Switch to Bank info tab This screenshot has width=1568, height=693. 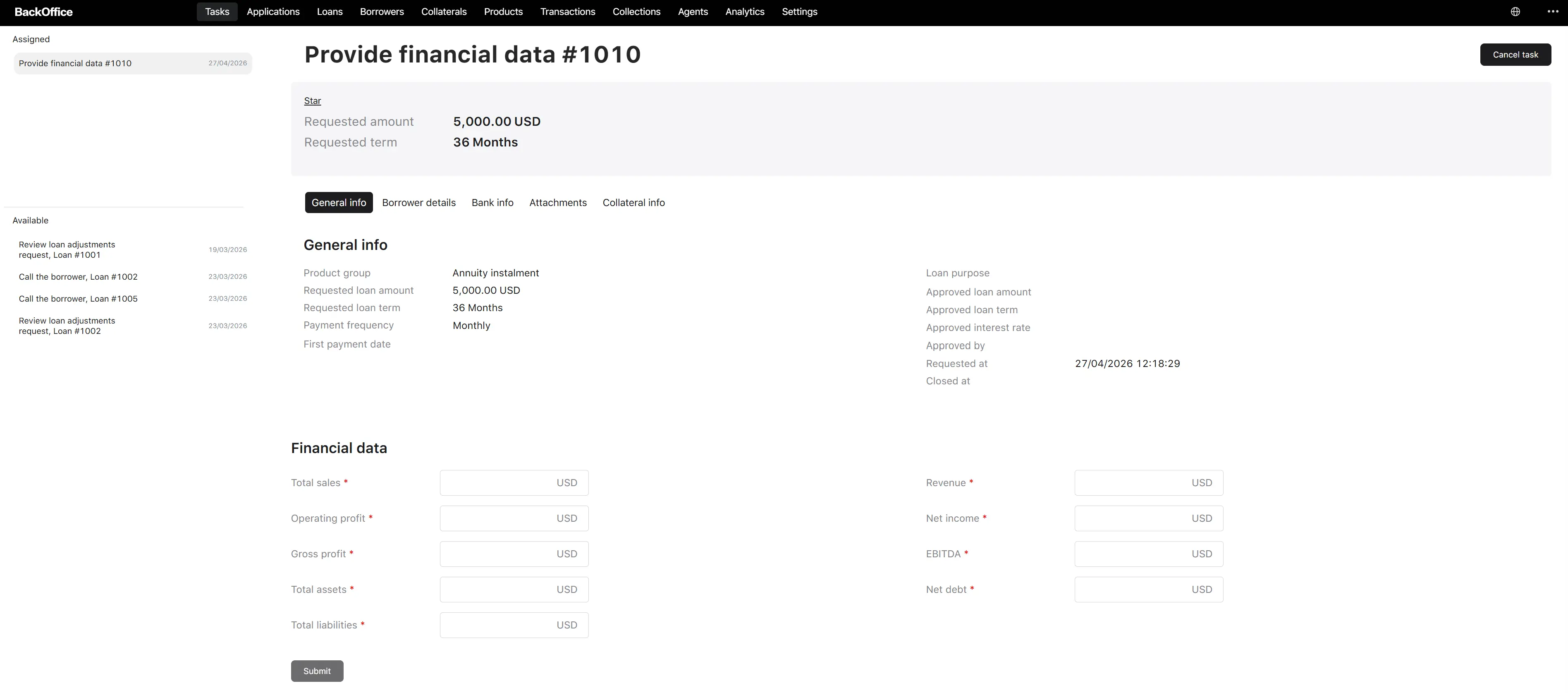(492, 203)
